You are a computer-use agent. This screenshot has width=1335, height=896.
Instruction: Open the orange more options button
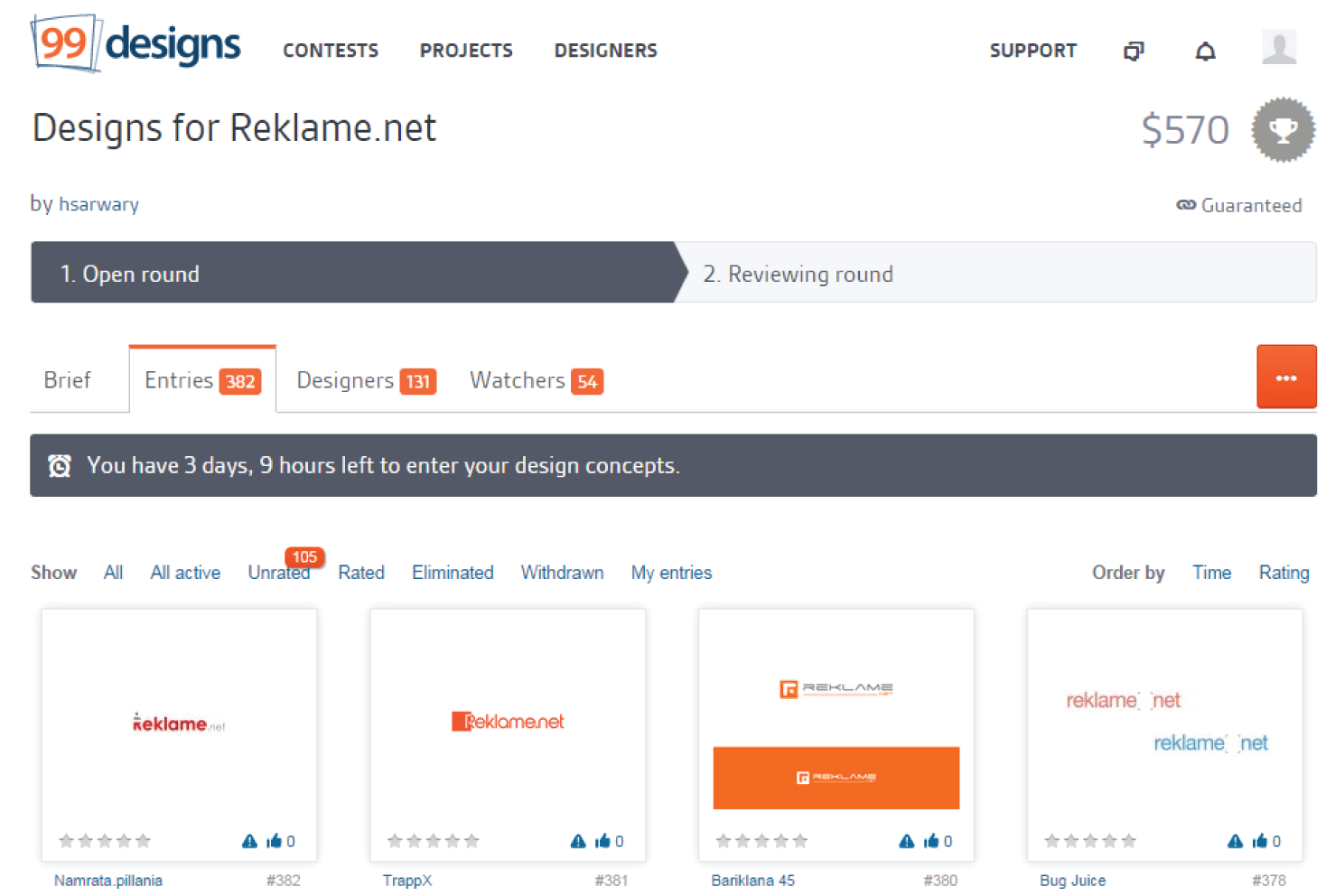coord(1286,377)
